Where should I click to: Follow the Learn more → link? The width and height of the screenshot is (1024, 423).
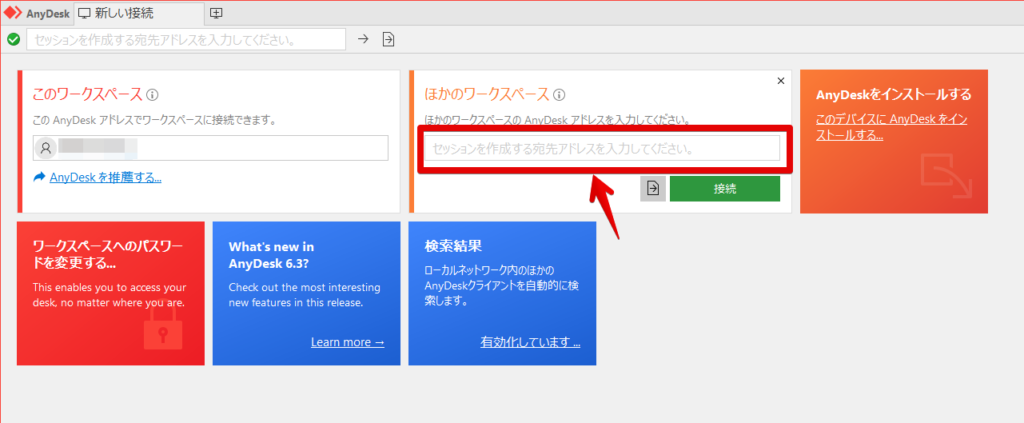click(347, 342)
